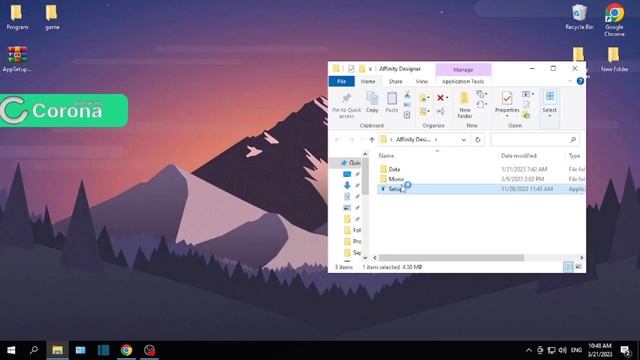Open the game folder on desktop

(x=52, y=17)
